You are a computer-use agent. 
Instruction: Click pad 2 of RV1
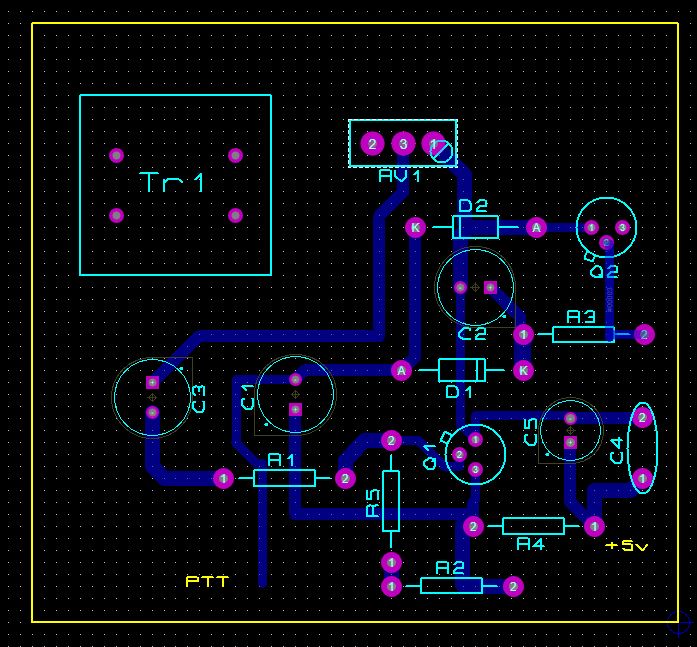[372, 144]
